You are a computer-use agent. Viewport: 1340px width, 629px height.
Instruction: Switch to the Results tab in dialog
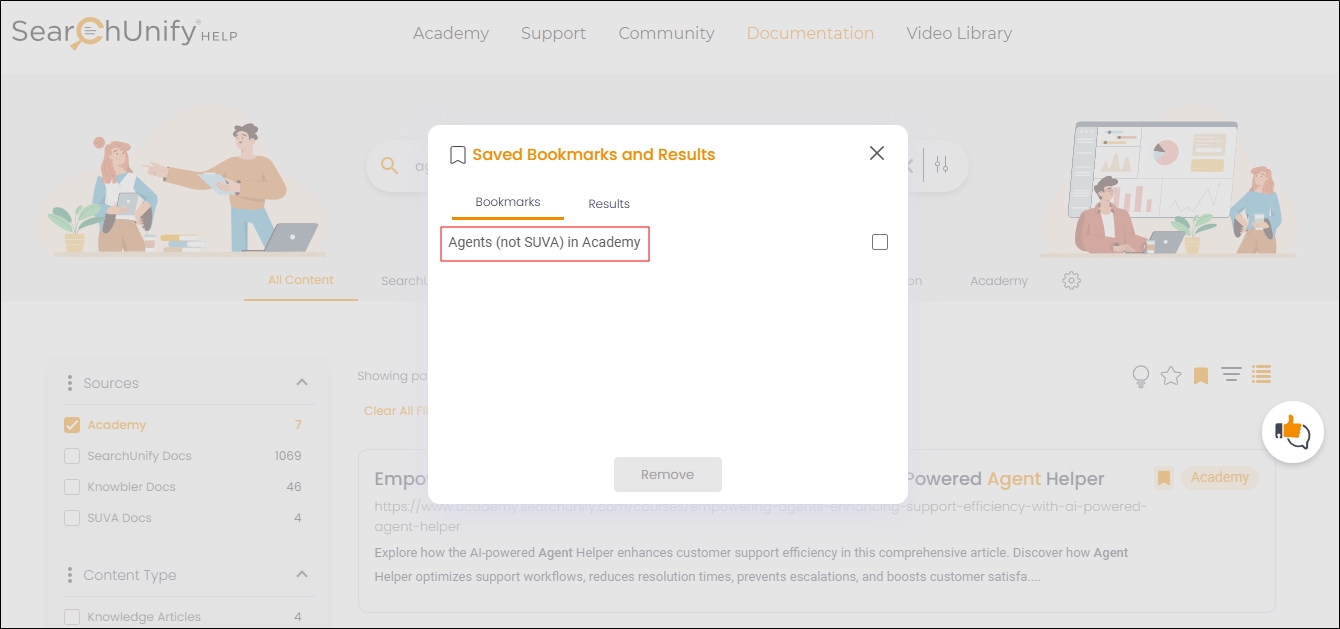coord(608,204)
